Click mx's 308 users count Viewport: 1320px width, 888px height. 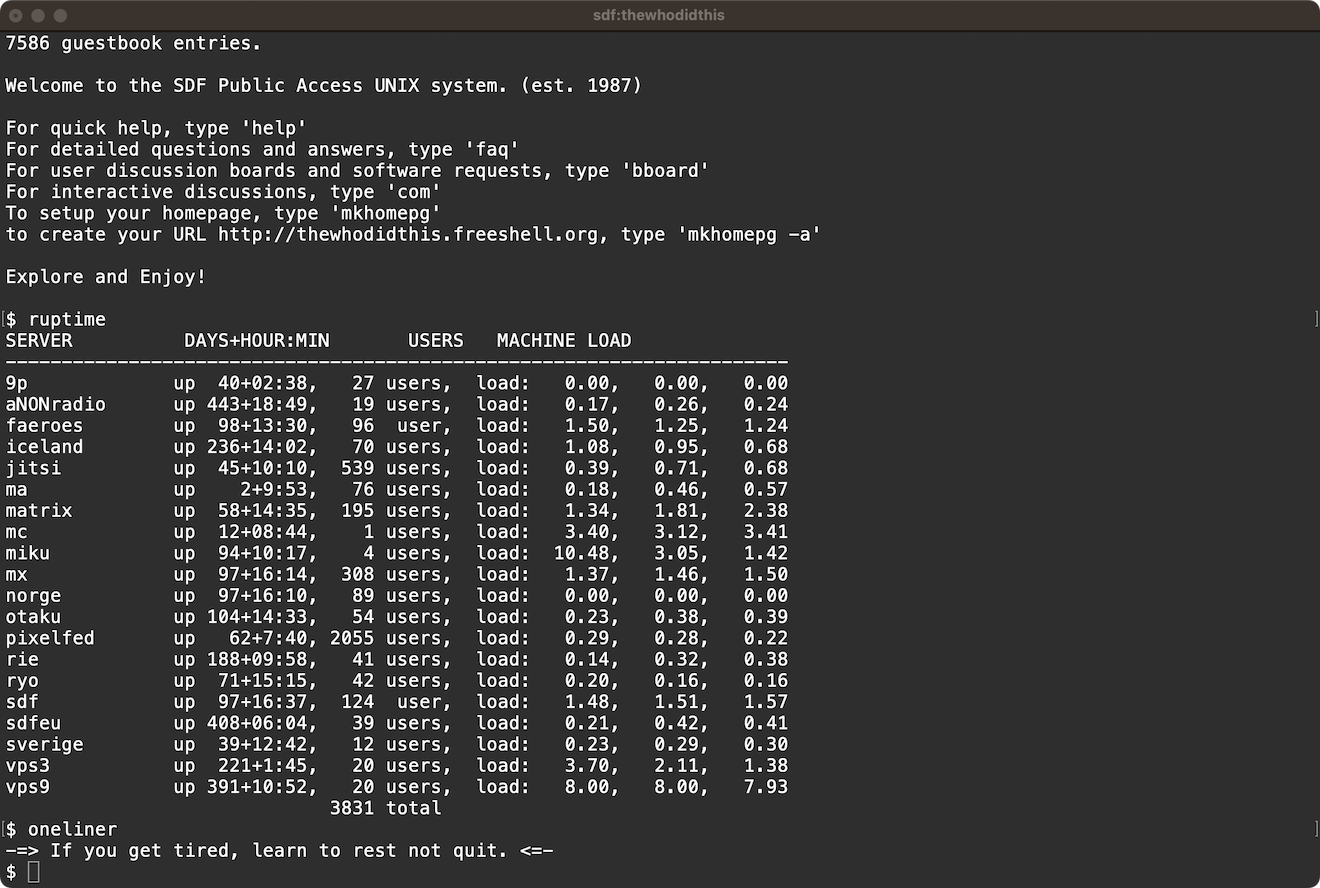point(358,574)
